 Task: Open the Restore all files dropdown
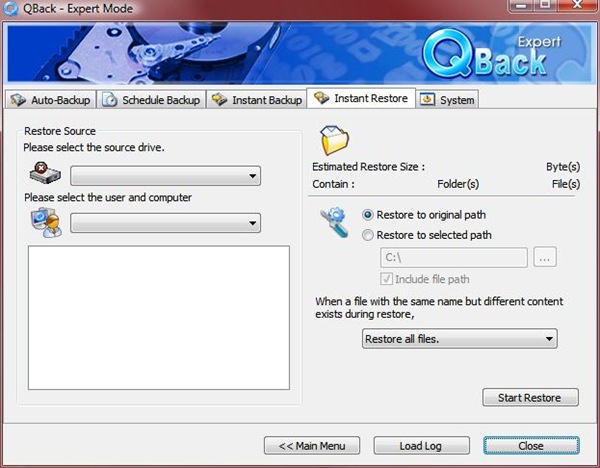click(459, 339)
